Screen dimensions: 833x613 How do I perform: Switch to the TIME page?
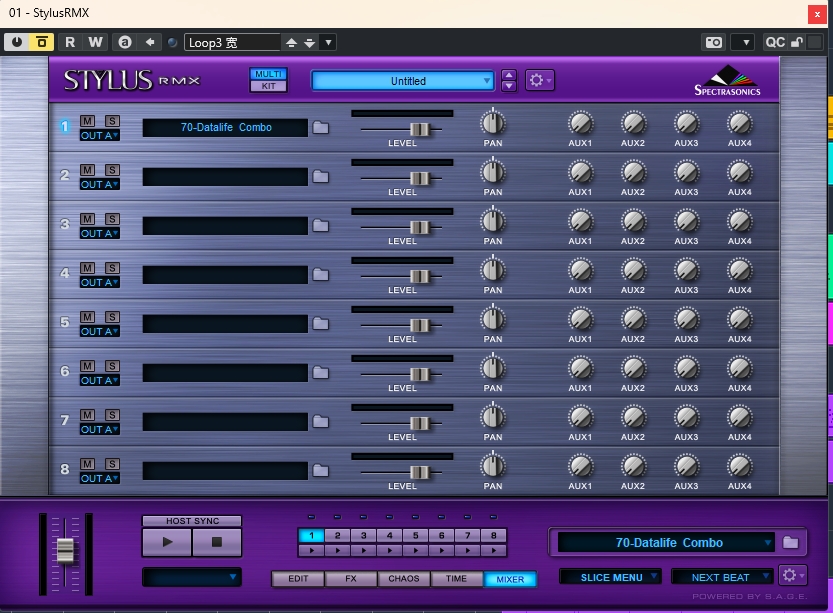(456, 578)
